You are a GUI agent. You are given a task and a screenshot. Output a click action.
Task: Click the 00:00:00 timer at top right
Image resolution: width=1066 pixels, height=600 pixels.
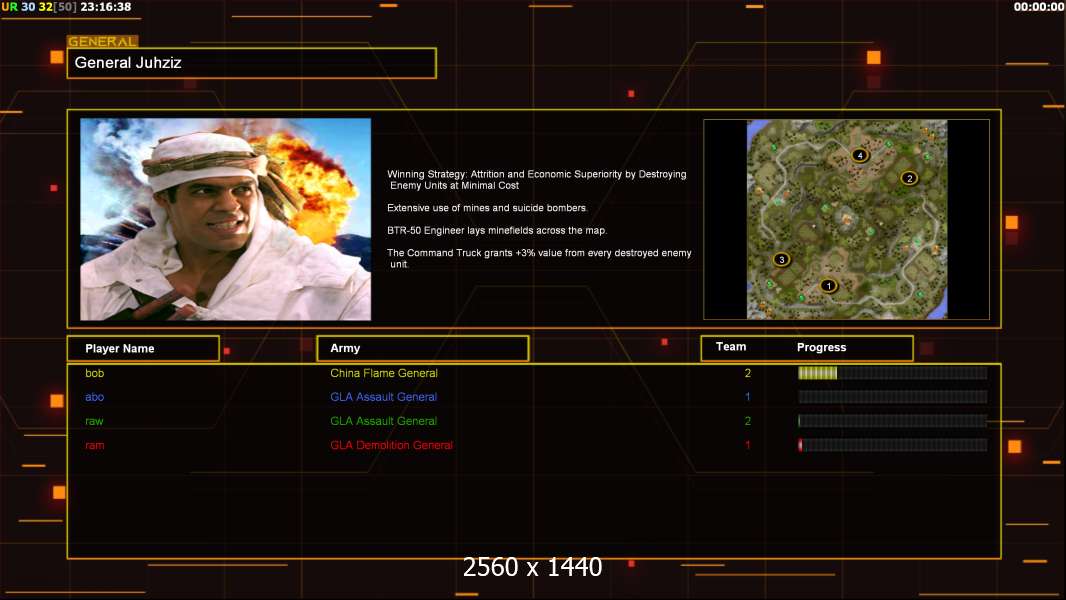[1038, 7]
